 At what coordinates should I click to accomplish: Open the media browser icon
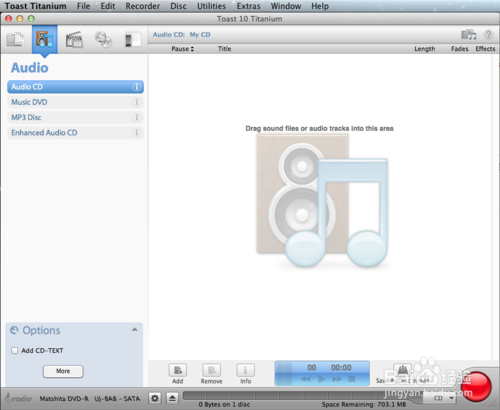point(468,34)
